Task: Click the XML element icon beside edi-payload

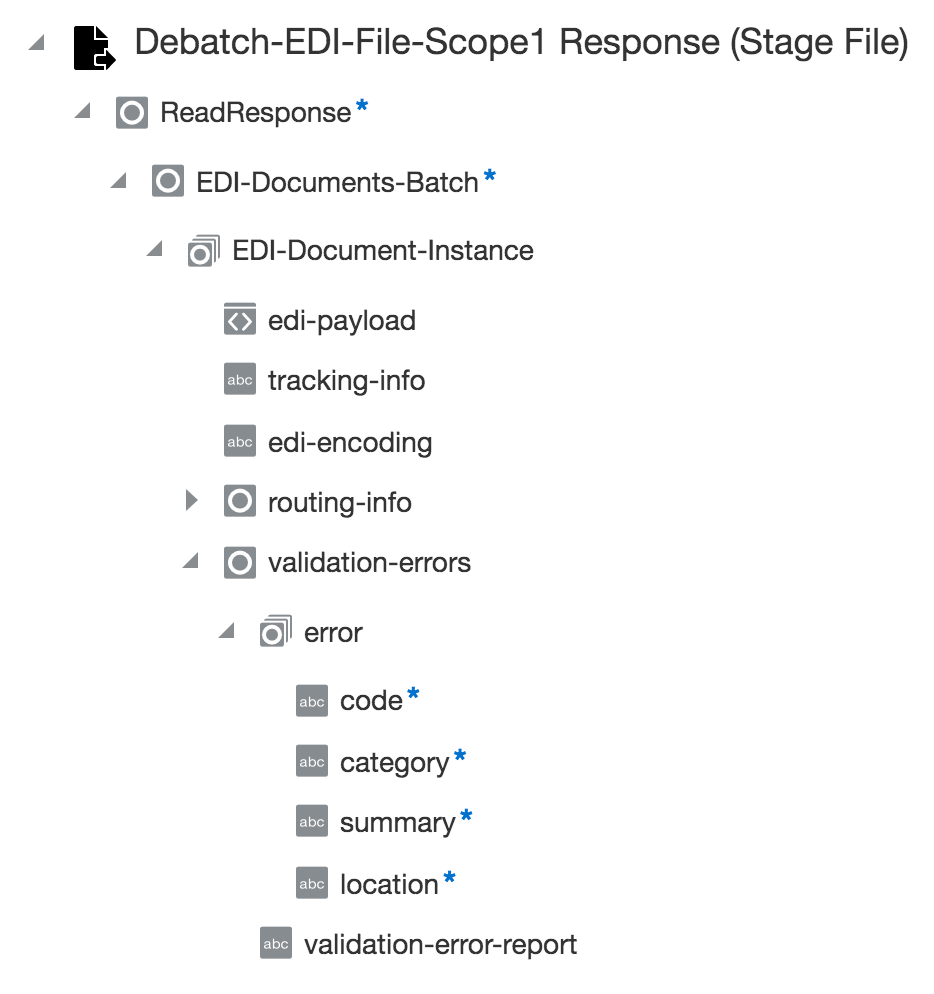Action: [238, 320]
